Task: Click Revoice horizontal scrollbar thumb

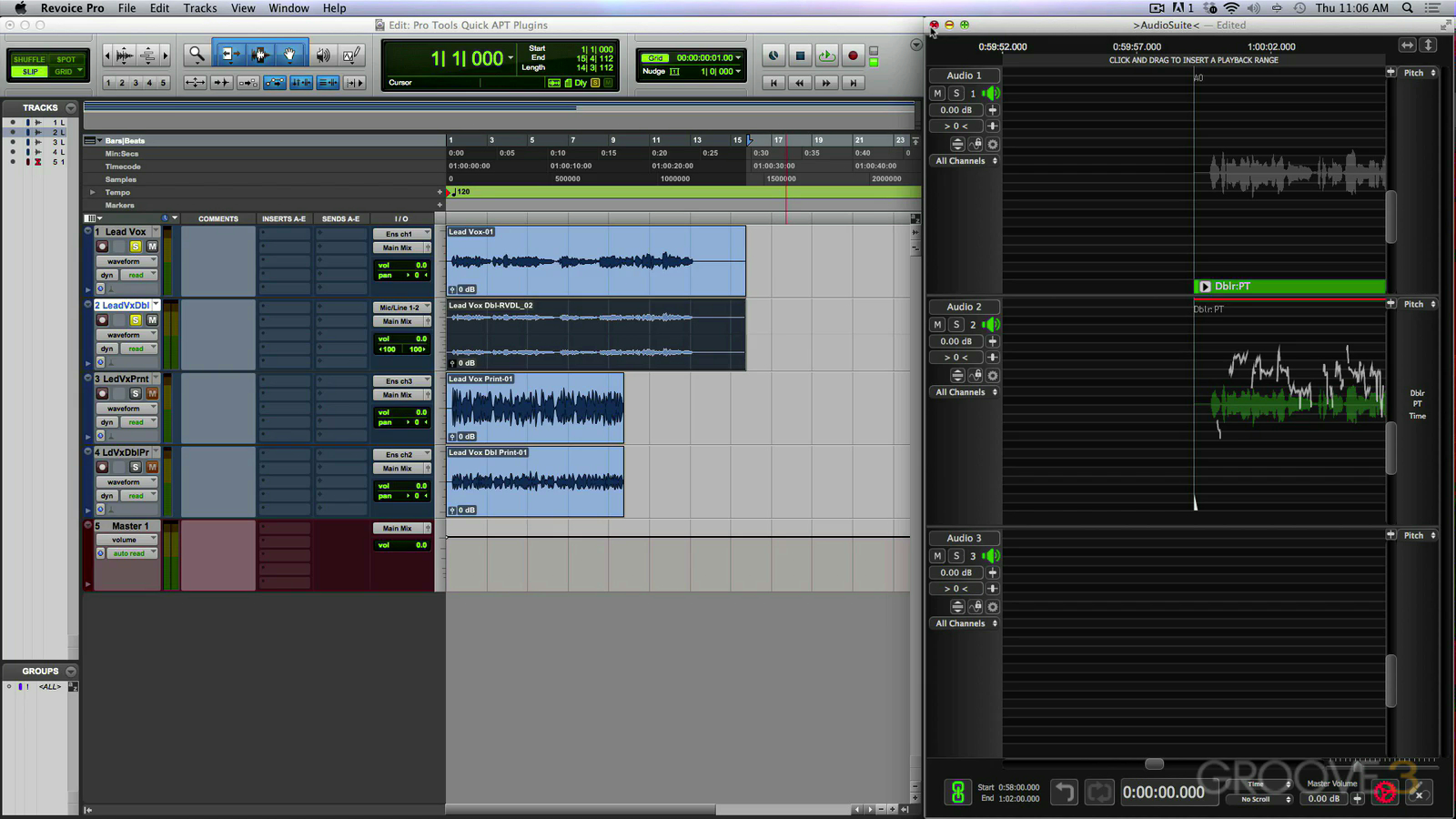Action: click(x=1154, y=763)
